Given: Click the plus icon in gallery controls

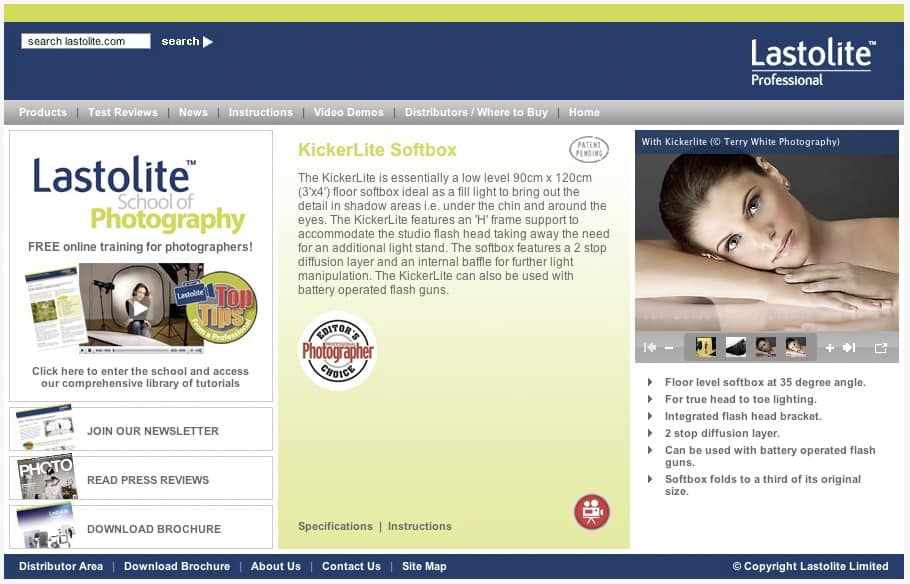Looking at the screenshot, I should (830, 348).
